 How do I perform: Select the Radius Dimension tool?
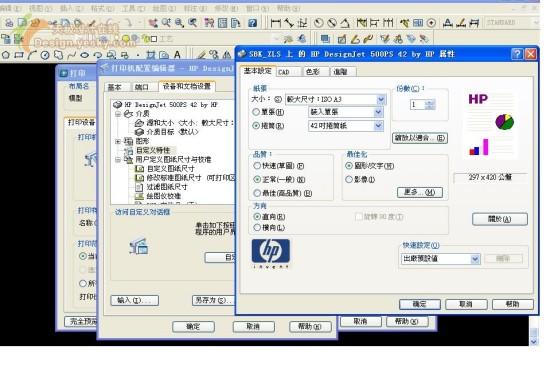(x=318, y=23)
